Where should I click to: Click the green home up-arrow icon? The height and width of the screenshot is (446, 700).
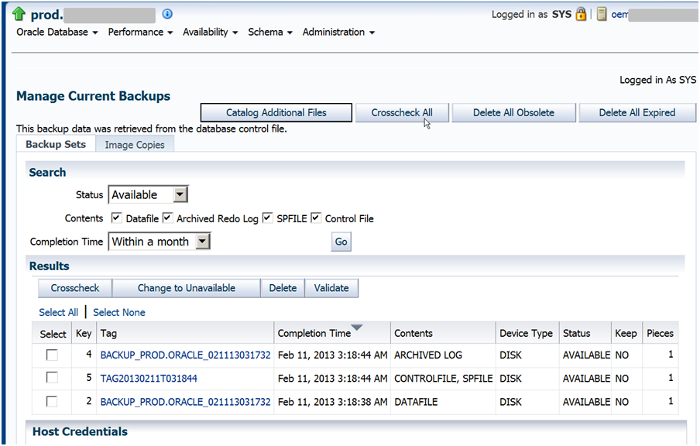tap(19, 14)
